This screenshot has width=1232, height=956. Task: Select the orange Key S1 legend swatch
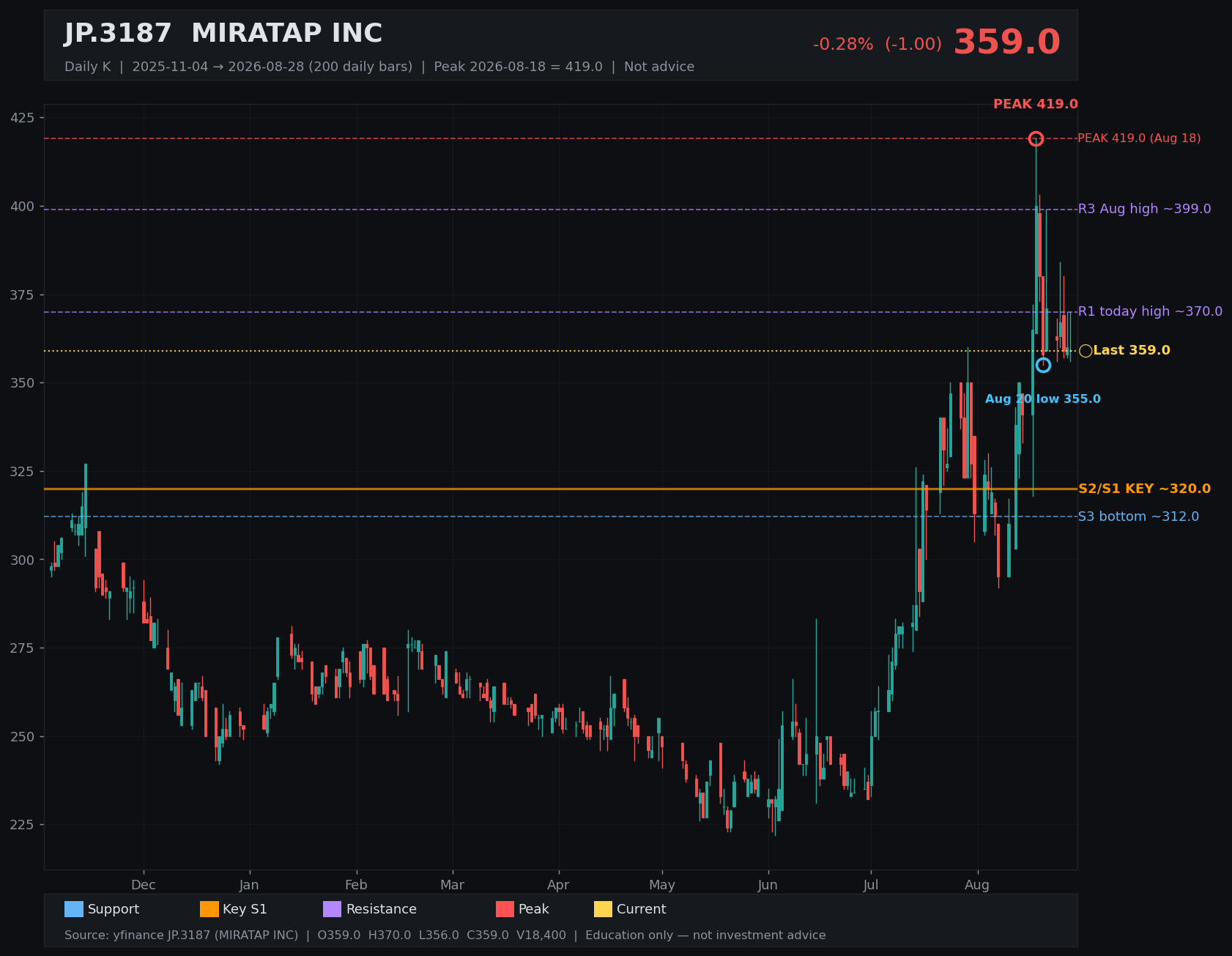tap(209, 909)
